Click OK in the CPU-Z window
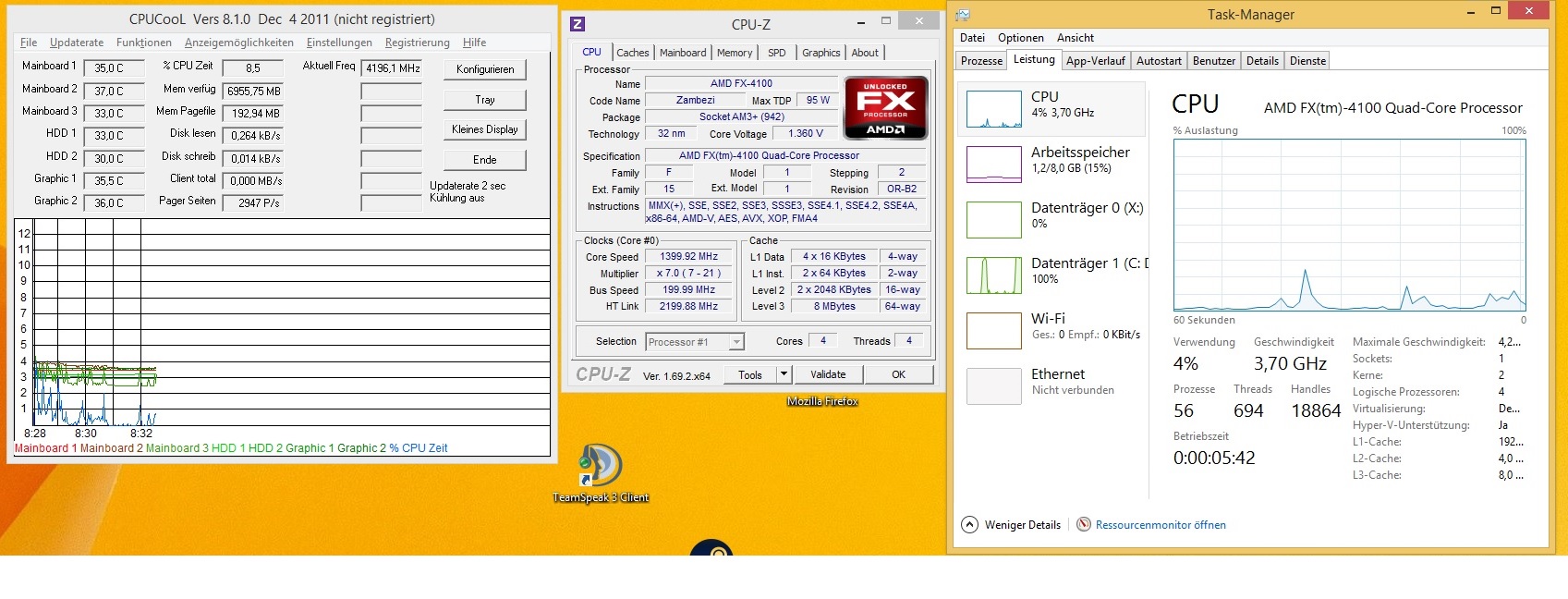1568x599 pixels. (x=898, y=374)
